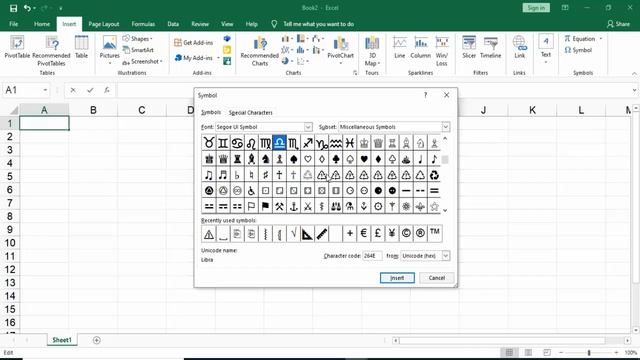Insert a Table from ribbon

(x=81, y=47)
